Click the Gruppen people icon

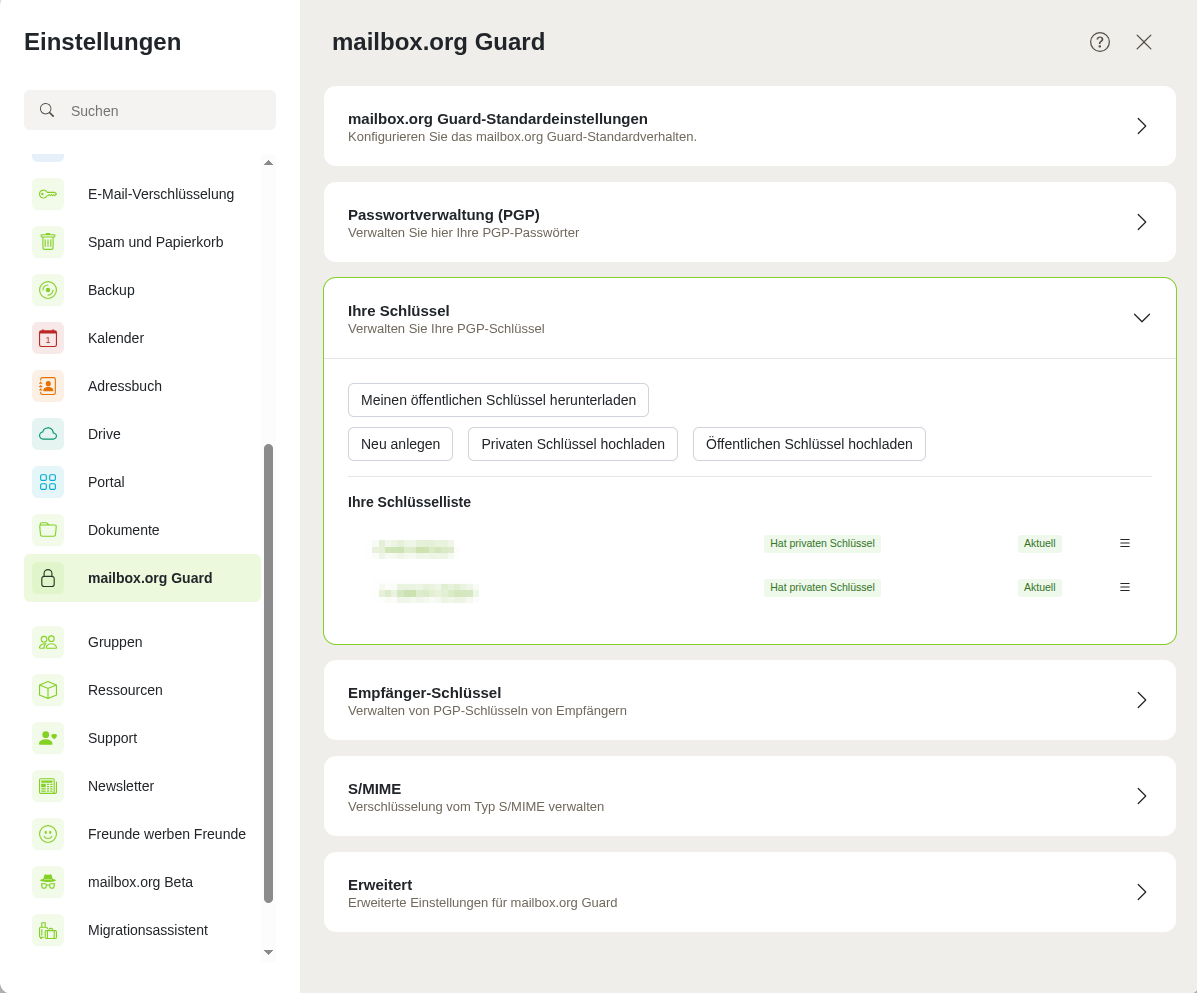(x=48, y=643)
